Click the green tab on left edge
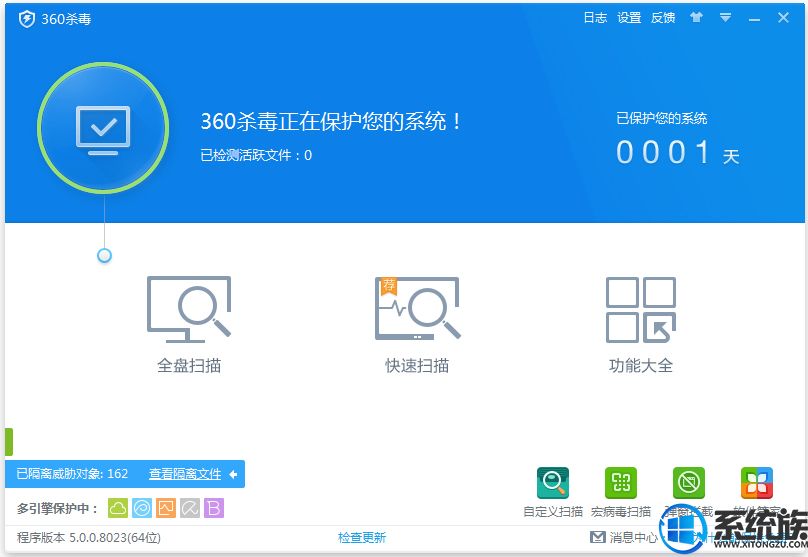Screen dimensions: 808x557 coord(9,442)
